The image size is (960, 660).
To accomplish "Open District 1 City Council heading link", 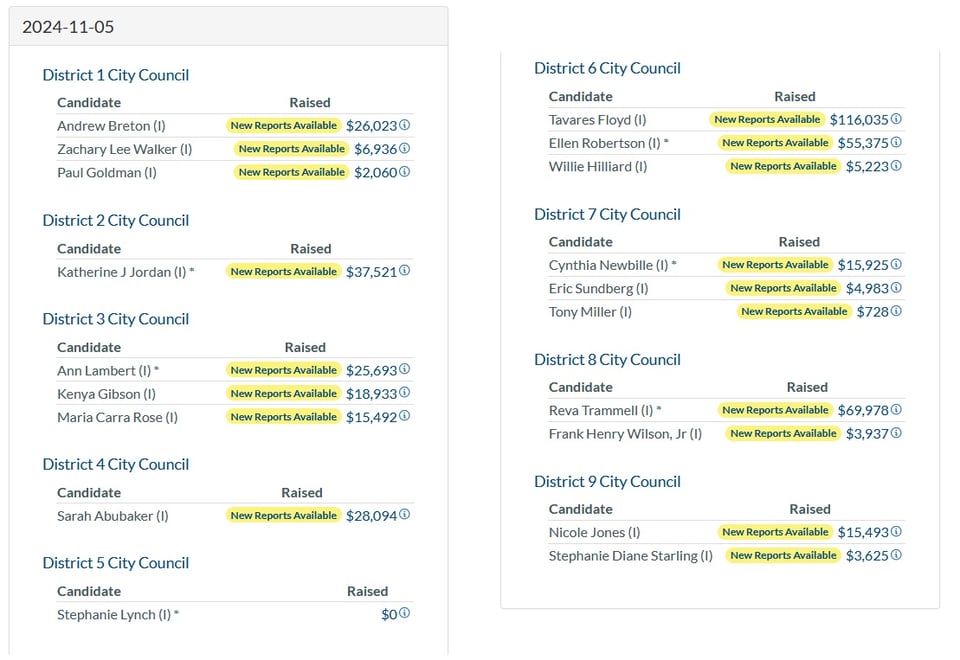I will click(x=115, y=75).
